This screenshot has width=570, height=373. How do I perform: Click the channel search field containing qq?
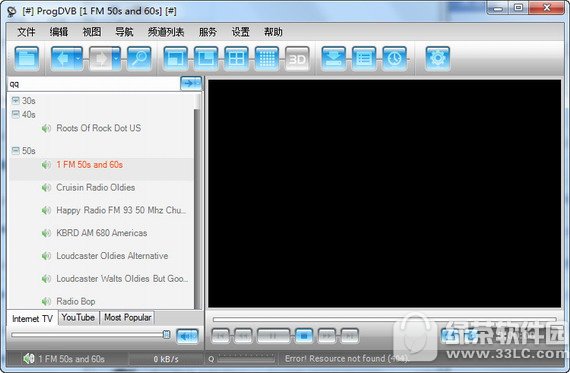coord(93,84)
